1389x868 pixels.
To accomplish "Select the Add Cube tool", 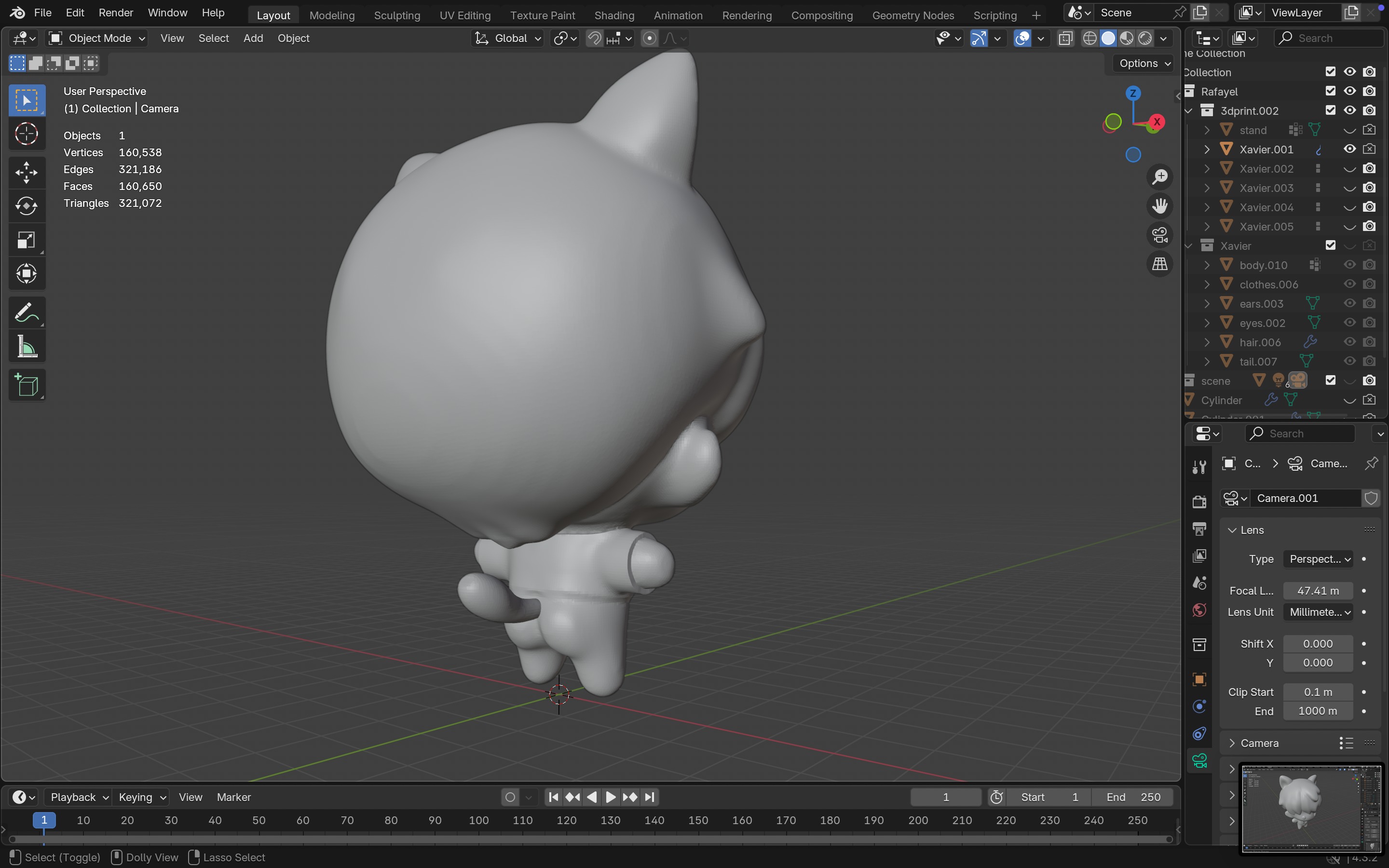I will click(x=27, y=385).
